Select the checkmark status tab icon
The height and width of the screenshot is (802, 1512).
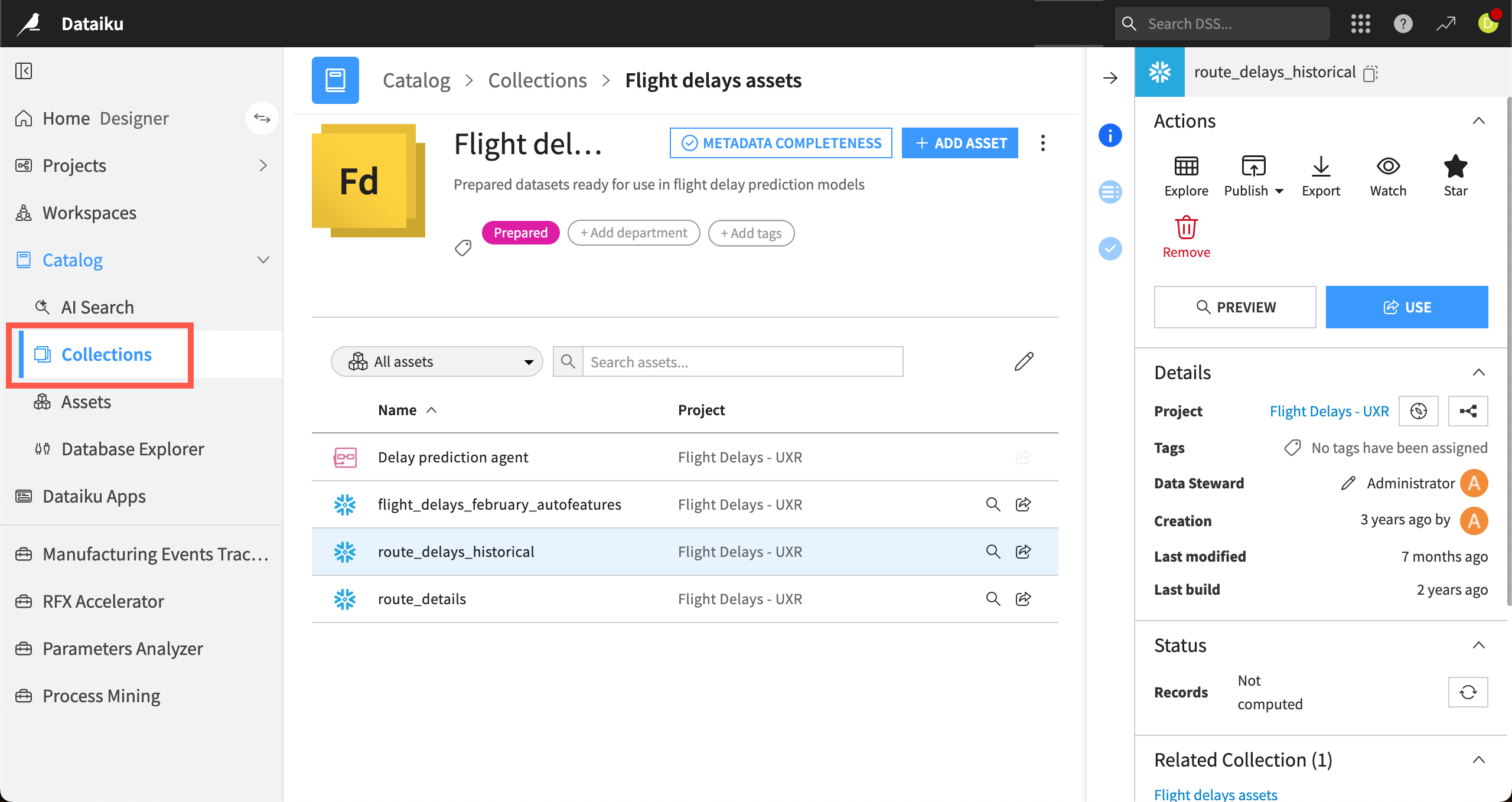point(1110,249)
